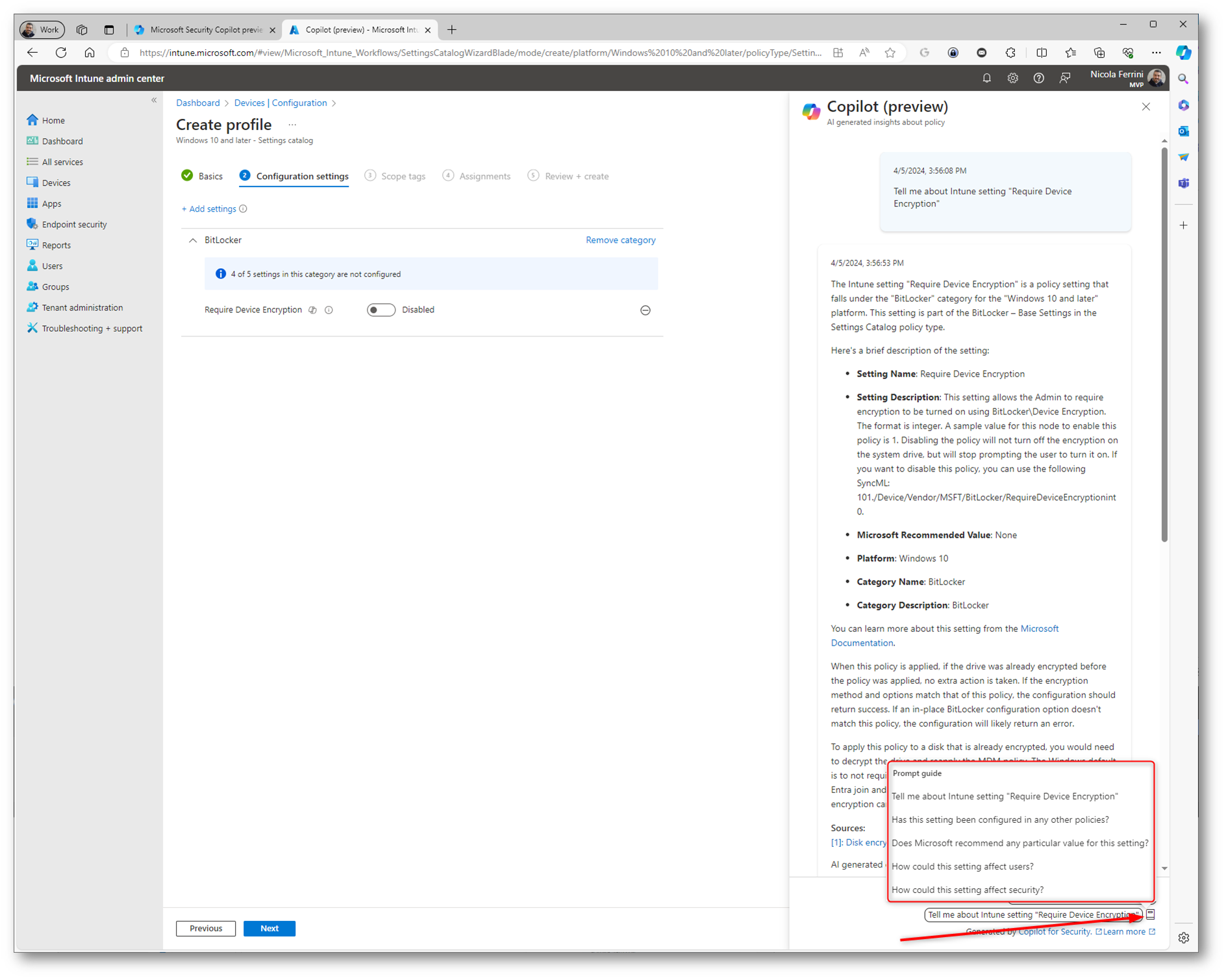Click info icon beside Require Device Encryption
The width and height of the screenshot is (1226, 980).
[329, 310]
